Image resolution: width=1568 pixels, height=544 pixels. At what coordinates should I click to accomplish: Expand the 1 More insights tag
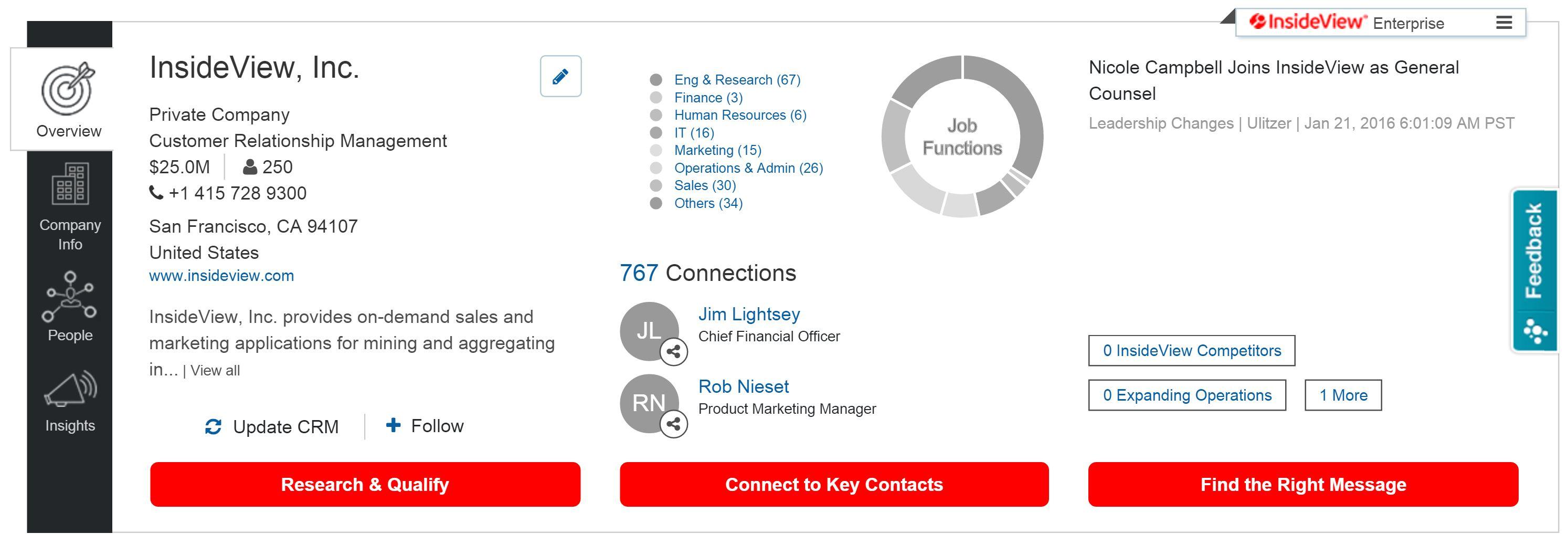[1343, 395]
